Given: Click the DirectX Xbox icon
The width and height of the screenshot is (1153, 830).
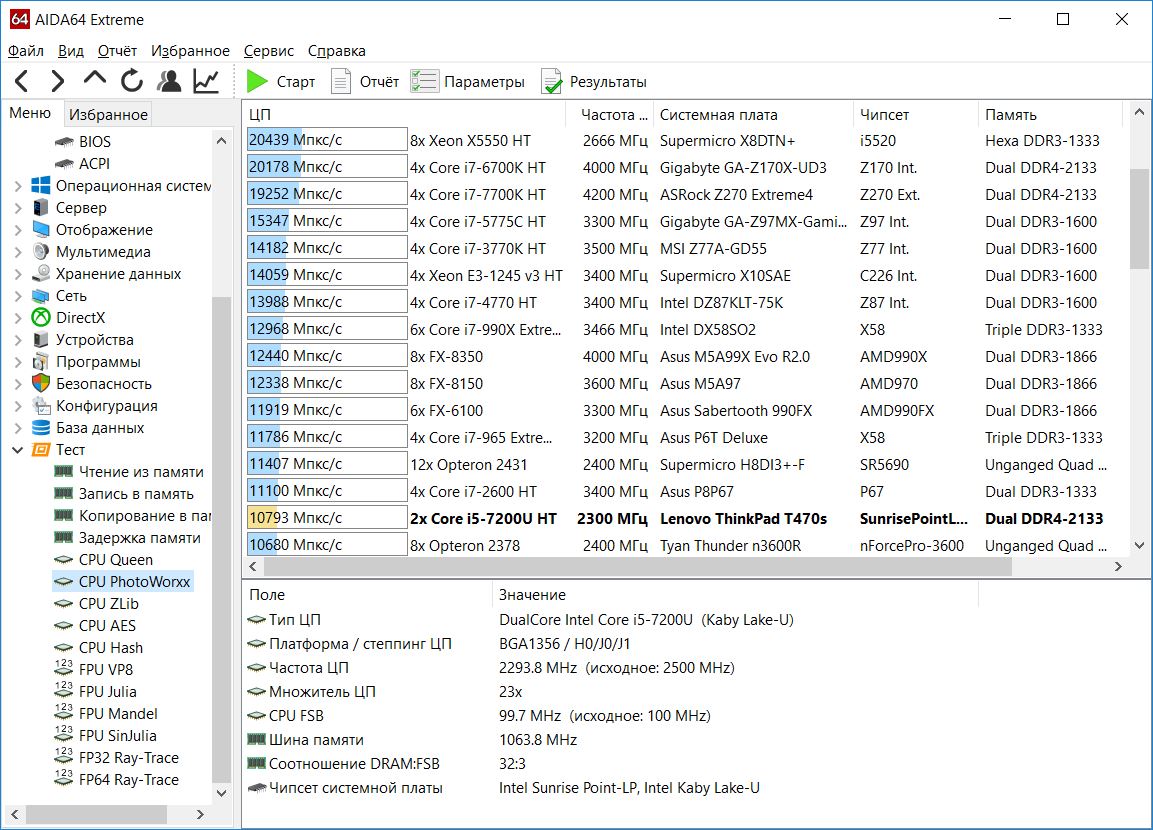Looking at the screenshot, I should coord(41,318).
